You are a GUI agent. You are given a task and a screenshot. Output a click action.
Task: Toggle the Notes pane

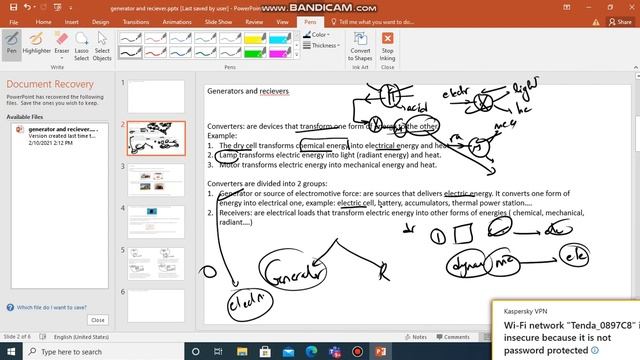[416, 337]
